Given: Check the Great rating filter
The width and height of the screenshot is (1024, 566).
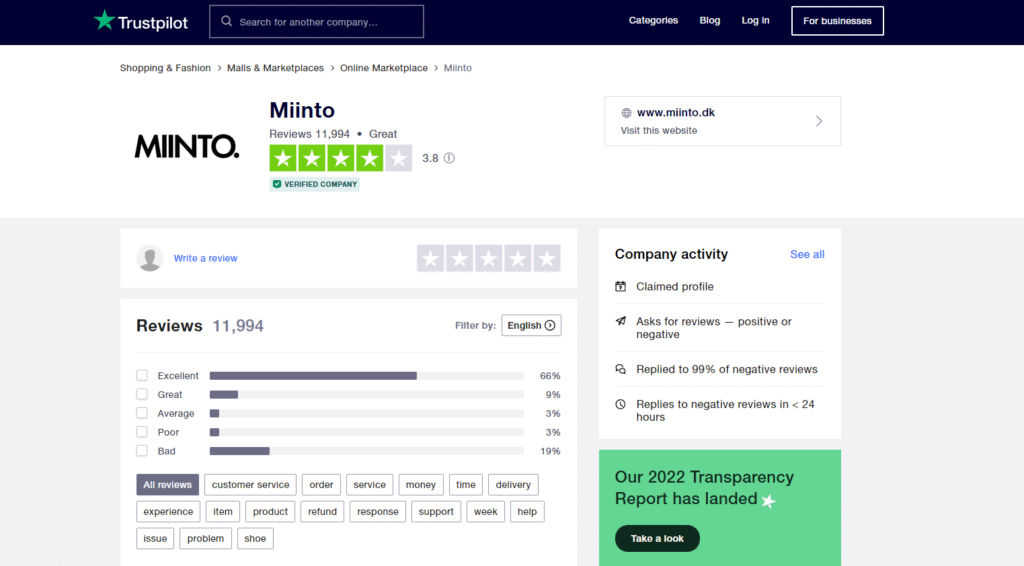Looking at the screenshot, I should (142, 394).
